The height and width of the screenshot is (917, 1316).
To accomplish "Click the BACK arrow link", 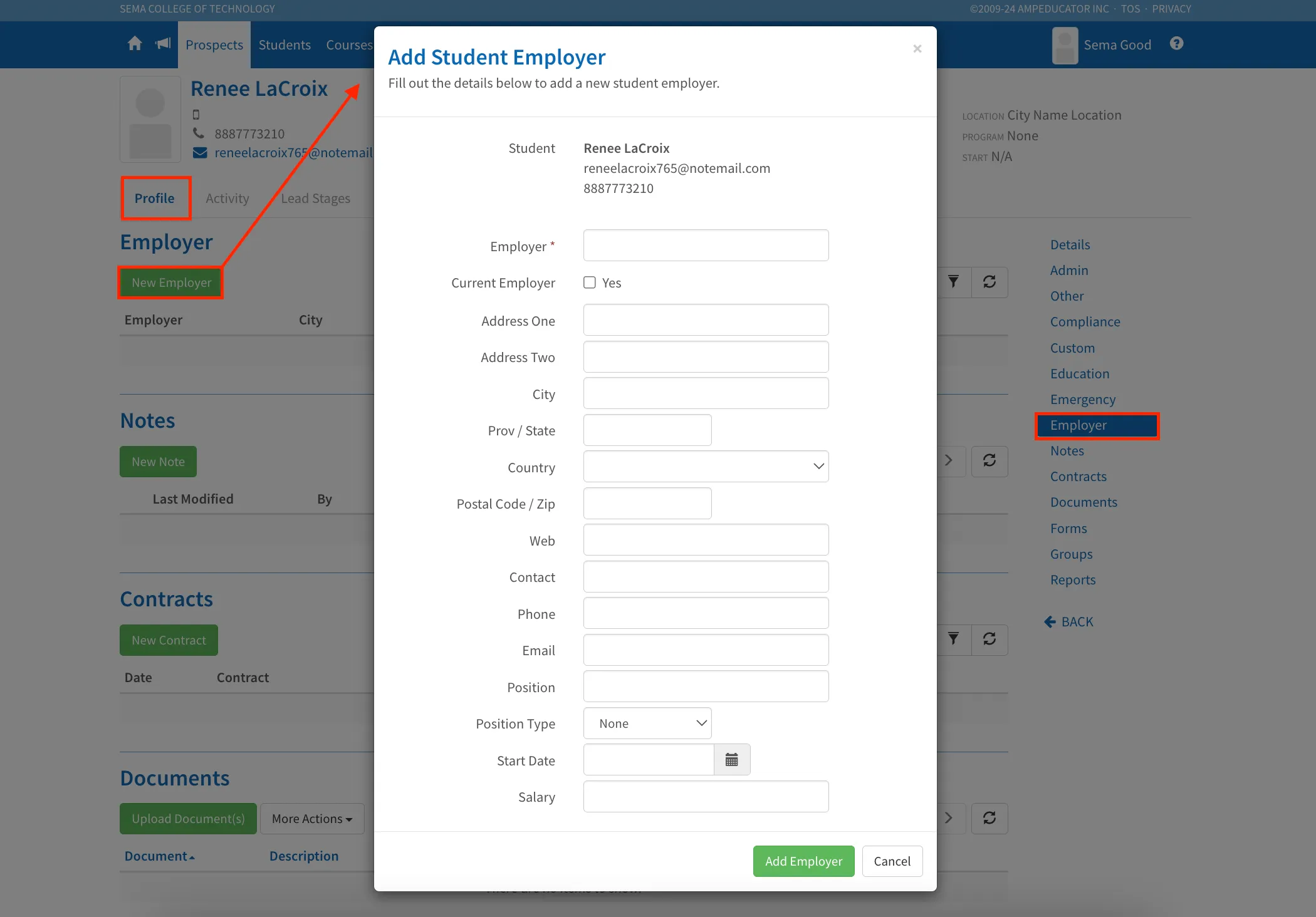I will click(1069, 622).
